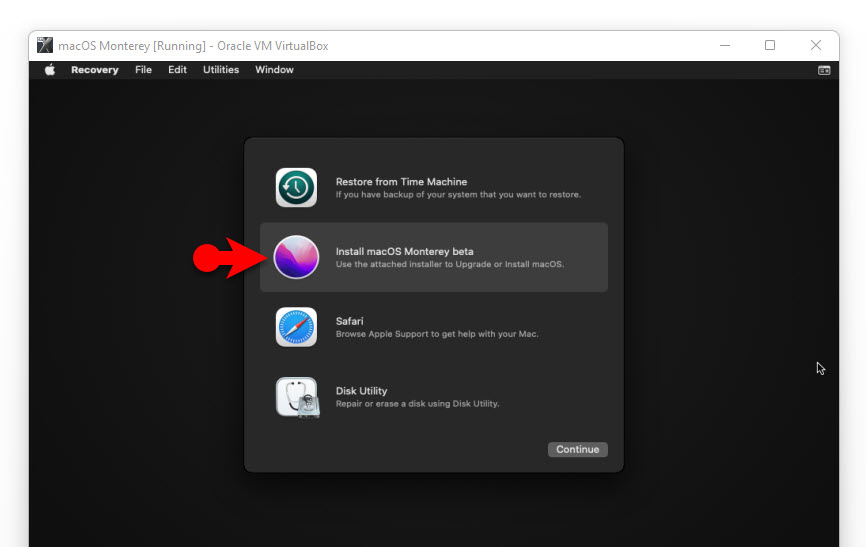Click 'Repair or erase a disk' description
Image resolution: width=866 pixels, height=547 pixels.
418,404
